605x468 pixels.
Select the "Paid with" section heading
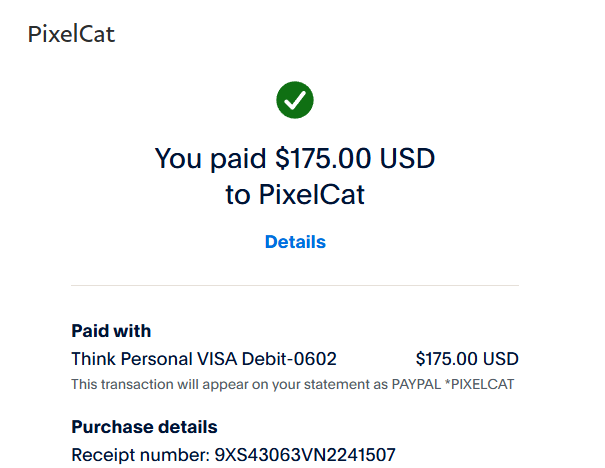coord(111,331)
